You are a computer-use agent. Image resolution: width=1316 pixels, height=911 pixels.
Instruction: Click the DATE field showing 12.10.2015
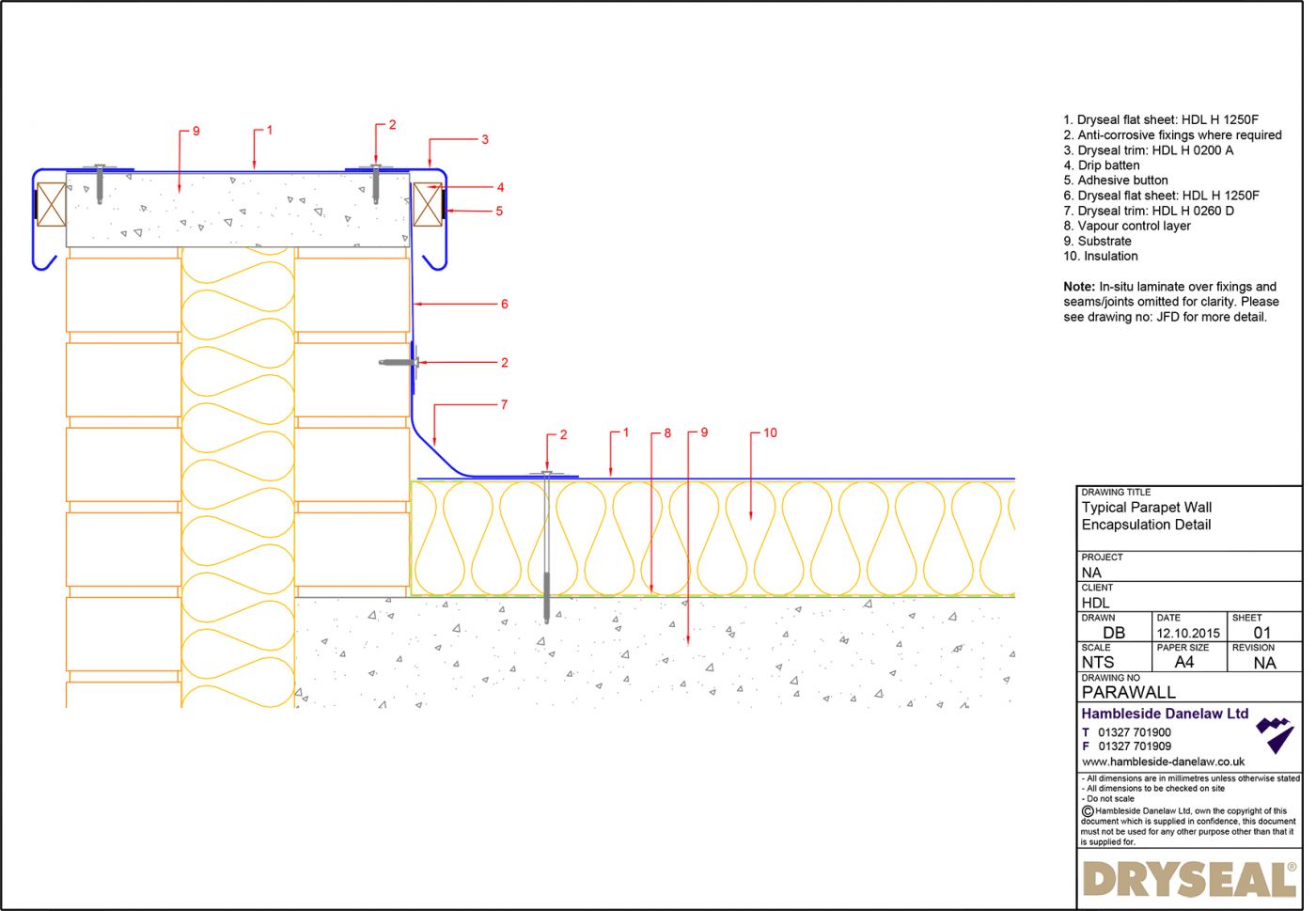1188,633
